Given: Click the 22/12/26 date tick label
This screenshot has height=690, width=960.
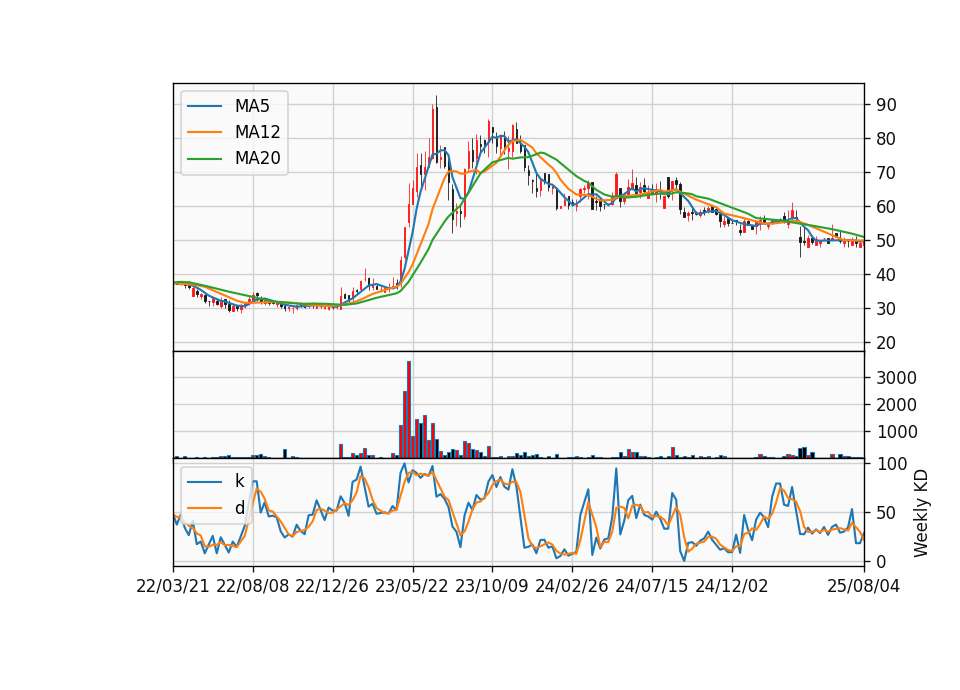Looking at the screenshot, I should [x=332, y=586].
